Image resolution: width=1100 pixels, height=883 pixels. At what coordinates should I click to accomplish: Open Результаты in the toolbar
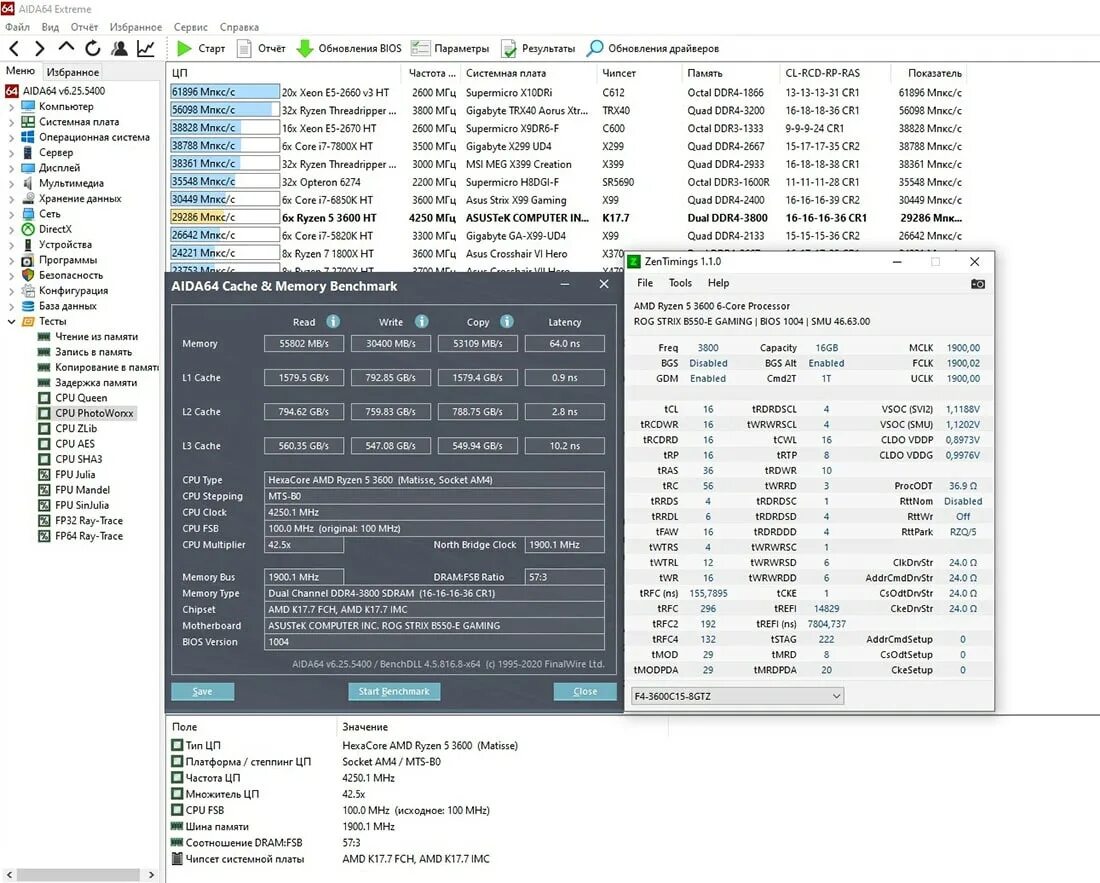537,48
